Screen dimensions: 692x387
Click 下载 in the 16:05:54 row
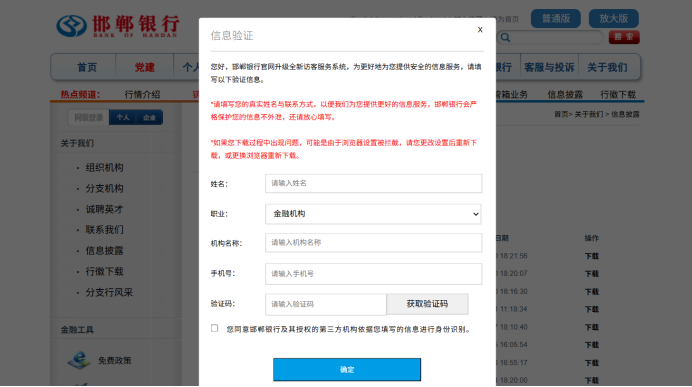pos(592,345)
